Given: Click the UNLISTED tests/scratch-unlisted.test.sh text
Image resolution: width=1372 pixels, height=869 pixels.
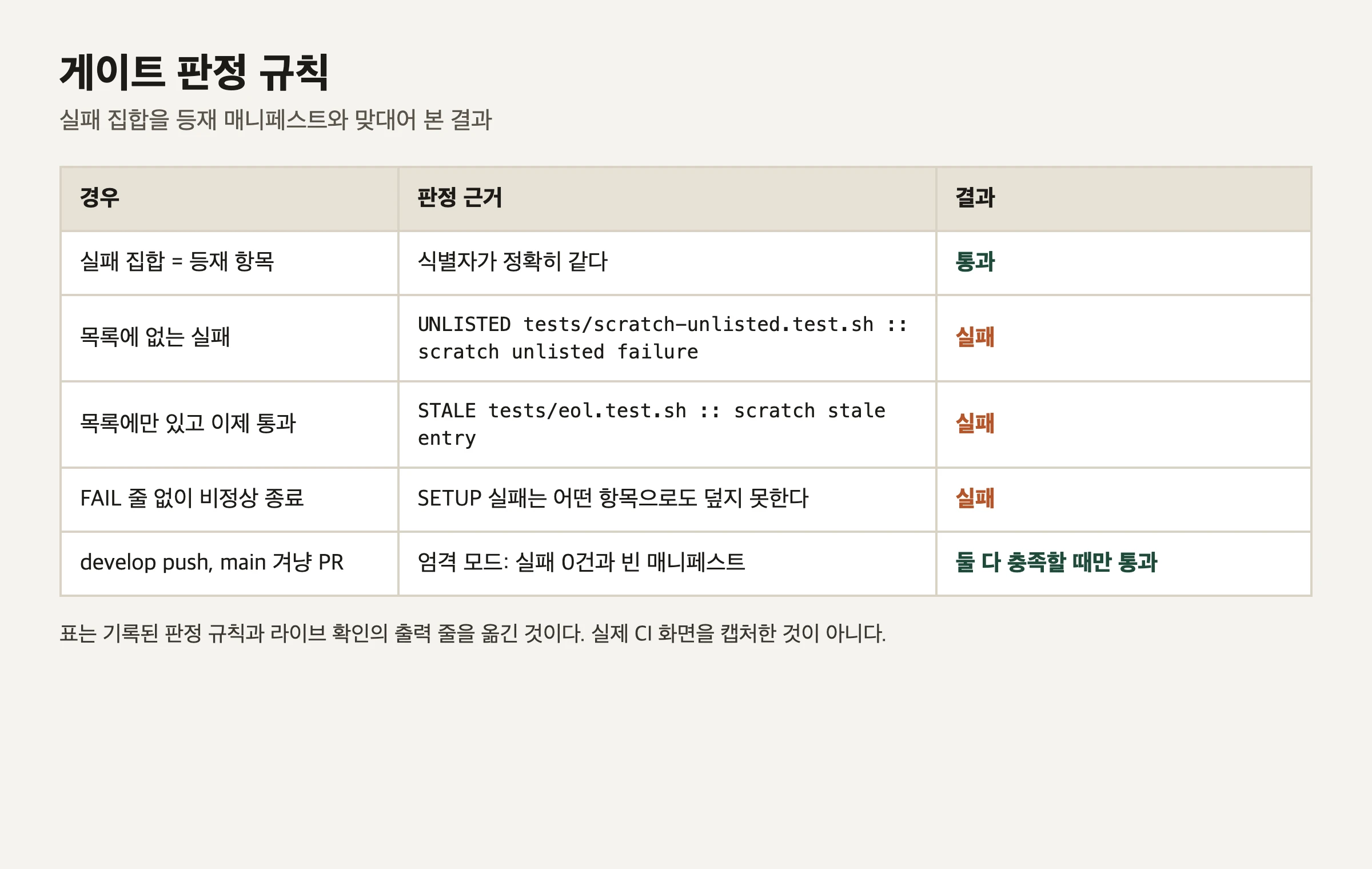Looking at the screenshot, I should (x=663, y=338).
